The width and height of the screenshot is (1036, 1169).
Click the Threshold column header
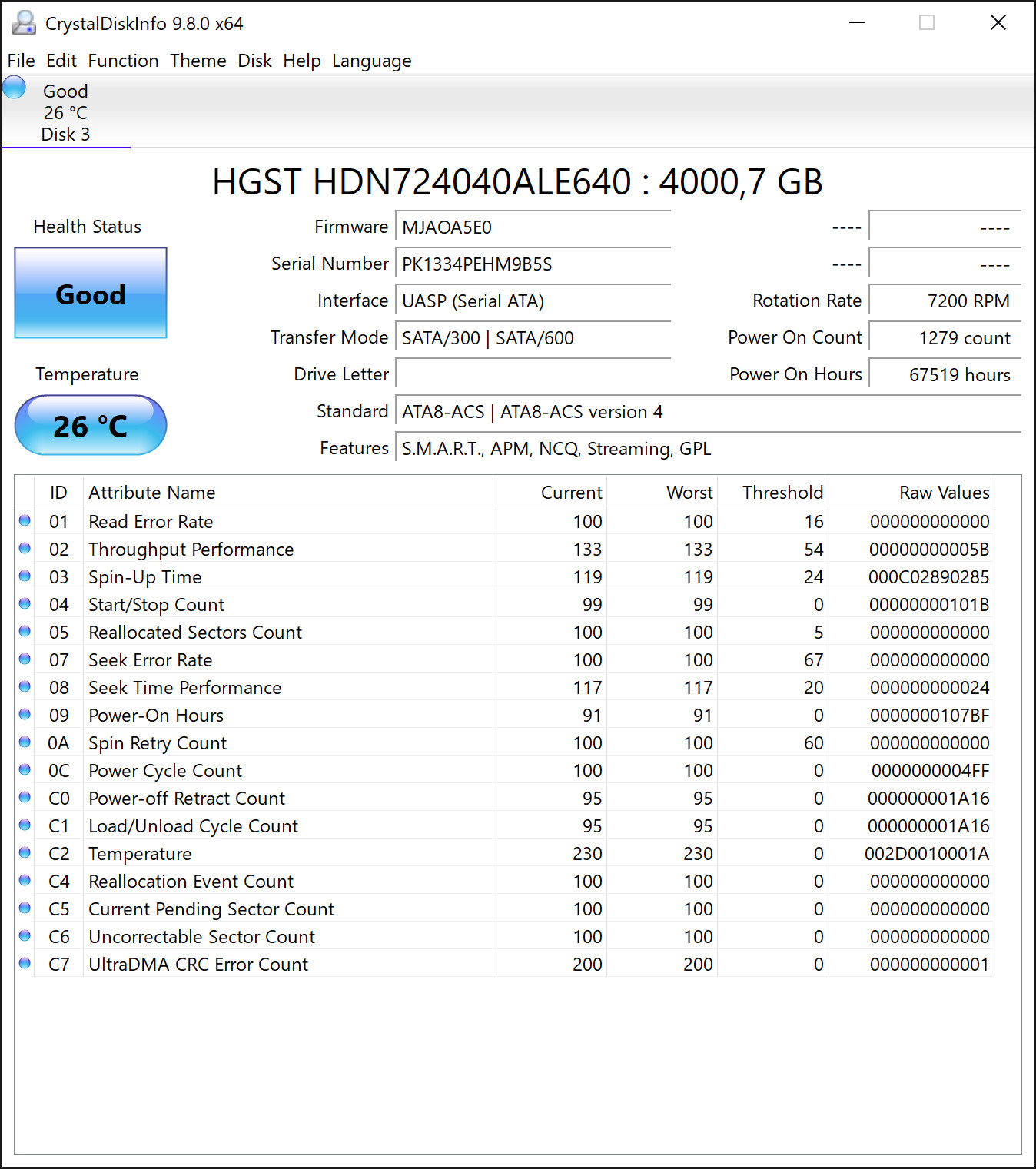(x=773, y=492)
